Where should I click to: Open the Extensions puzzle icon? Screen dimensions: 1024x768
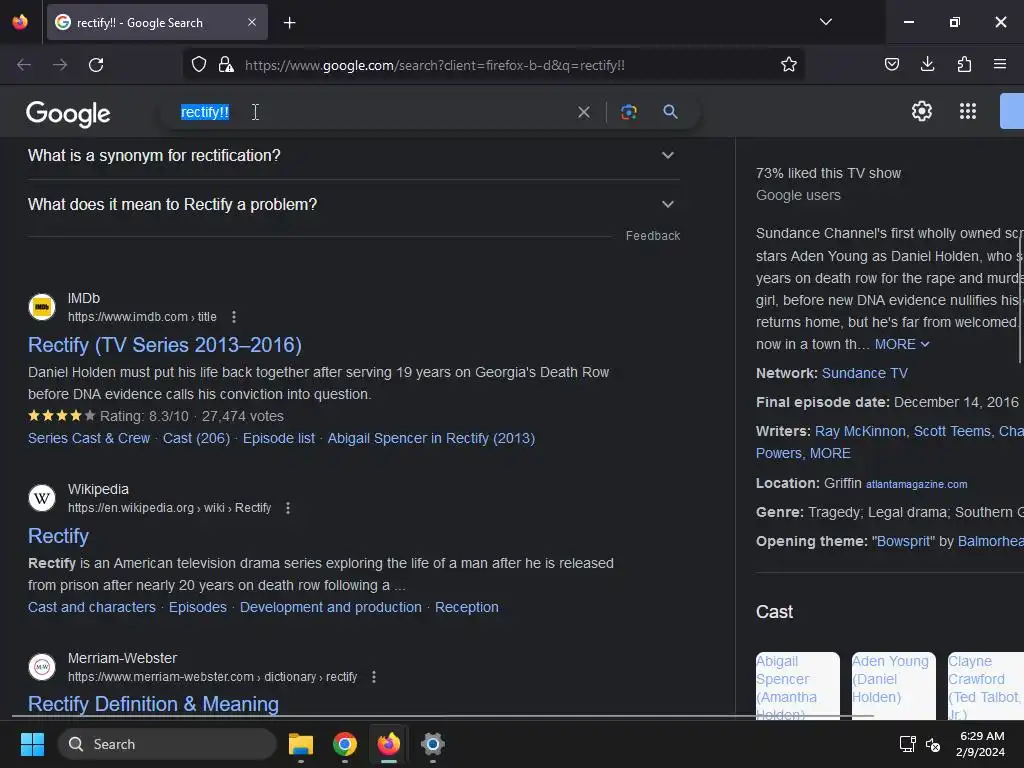[964, 64]
